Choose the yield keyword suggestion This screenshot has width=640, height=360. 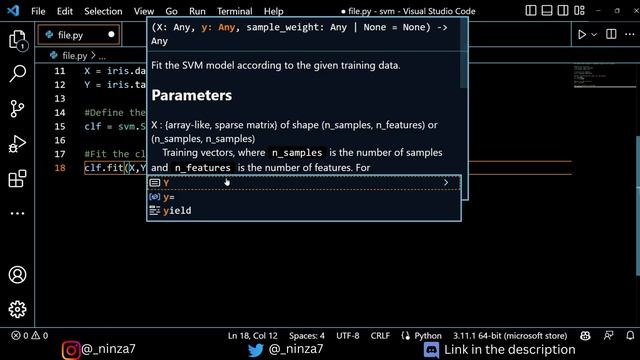coord(304,211)
